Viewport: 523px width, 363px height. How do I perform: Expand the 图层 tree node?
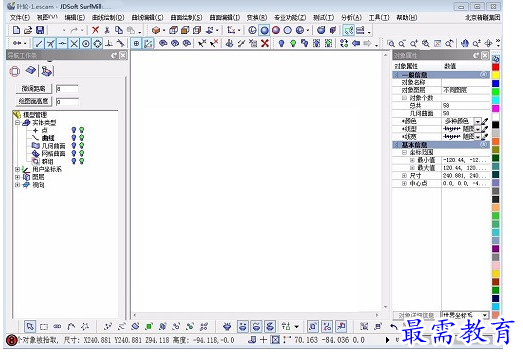click(x=17, y=177)
